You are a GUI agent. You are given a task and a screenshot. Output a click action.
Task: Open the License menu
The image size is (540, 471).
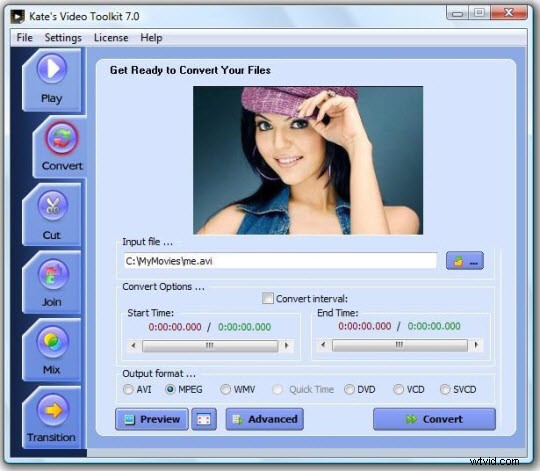click(x=111, y=38)
